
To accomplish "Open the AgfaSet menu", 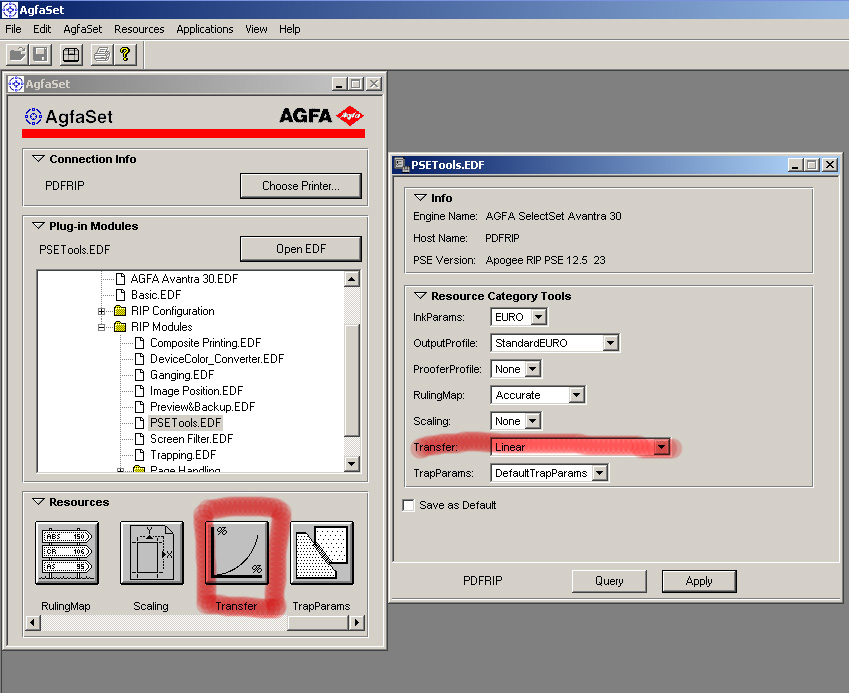I will pos(82,29).
